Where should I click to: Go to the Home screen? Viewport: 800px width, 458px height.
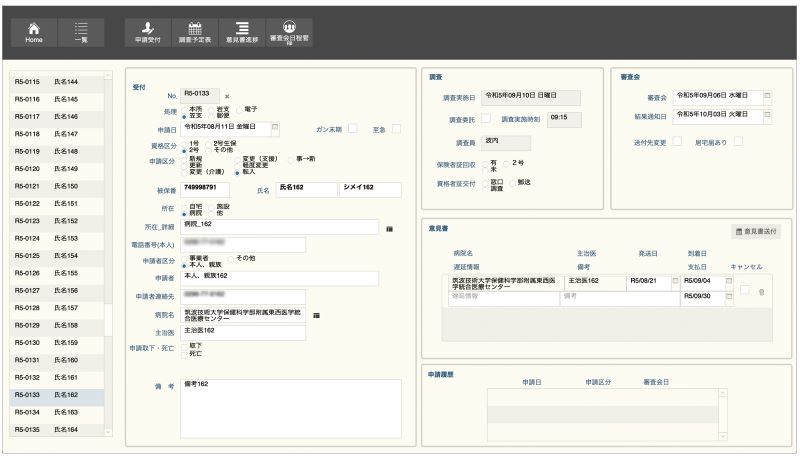pos(34,33)
